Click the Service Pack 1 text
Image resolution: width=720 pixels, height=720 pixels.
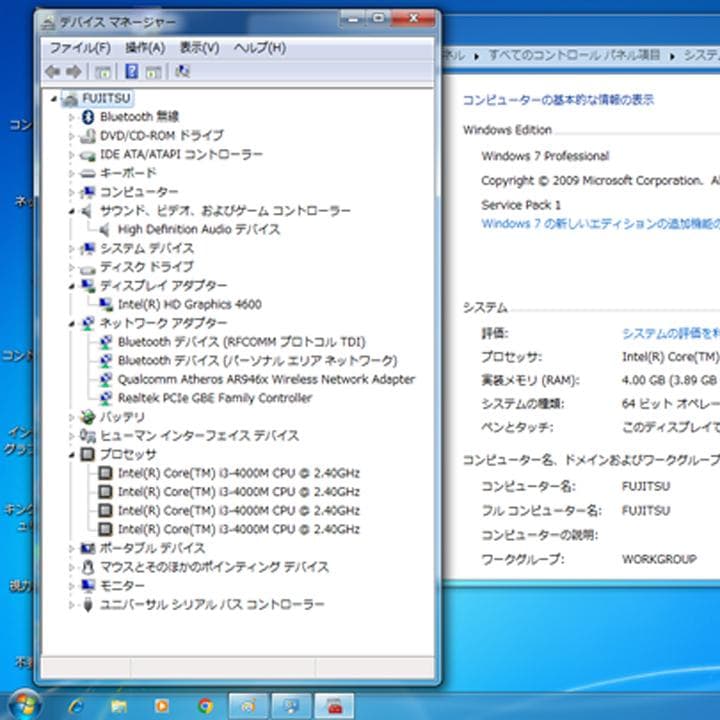click(521, 205)
